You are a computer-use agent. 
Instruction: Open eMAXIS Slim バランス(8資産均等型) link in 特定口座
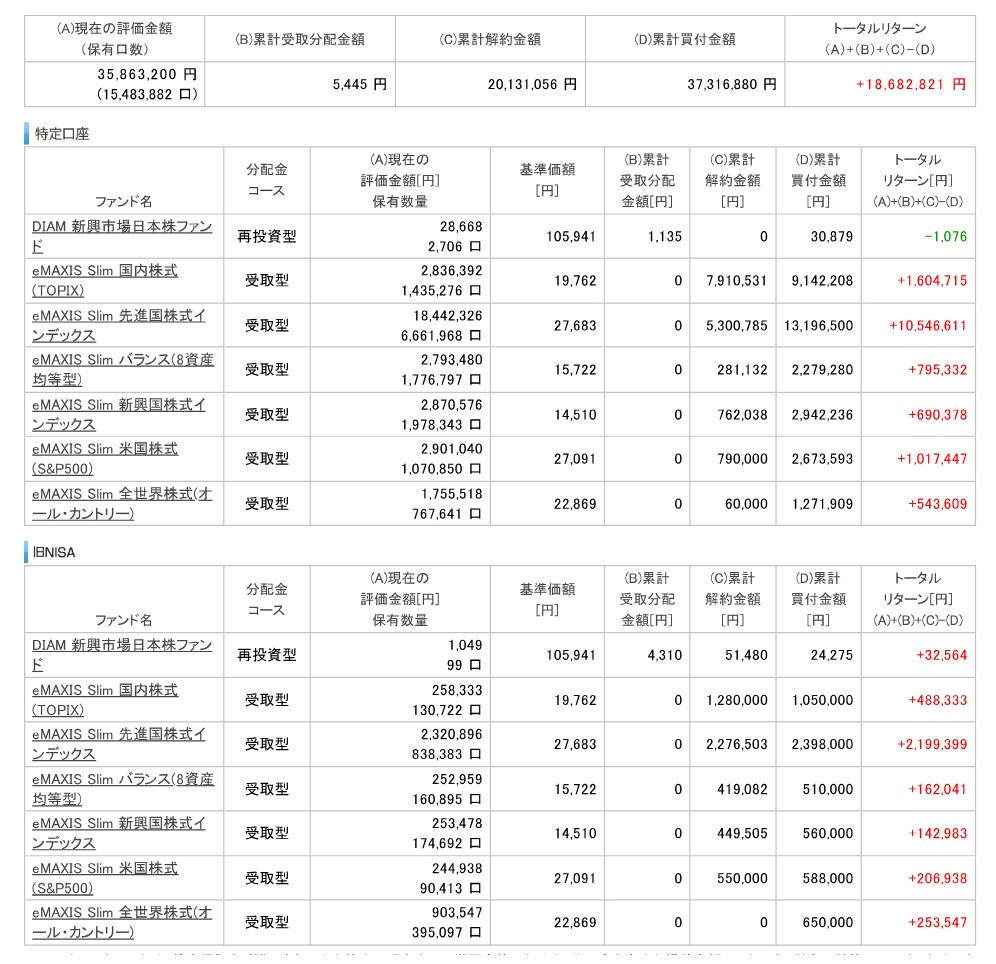[x=123, y=370]
